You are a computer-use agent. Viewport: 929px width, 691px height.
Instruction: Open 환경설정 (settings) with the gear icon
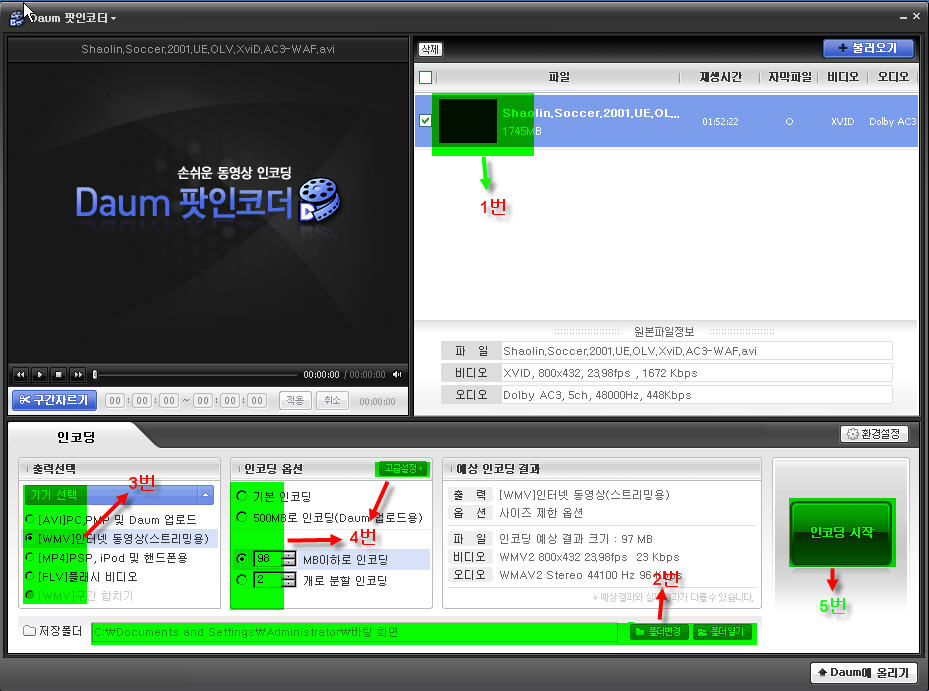874,434
